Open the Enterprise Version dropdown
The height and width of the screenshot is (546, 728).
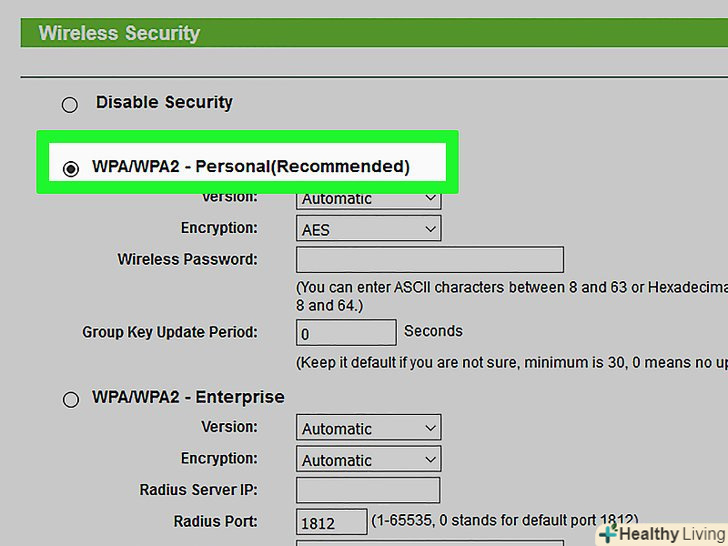[x=368, y=428]
